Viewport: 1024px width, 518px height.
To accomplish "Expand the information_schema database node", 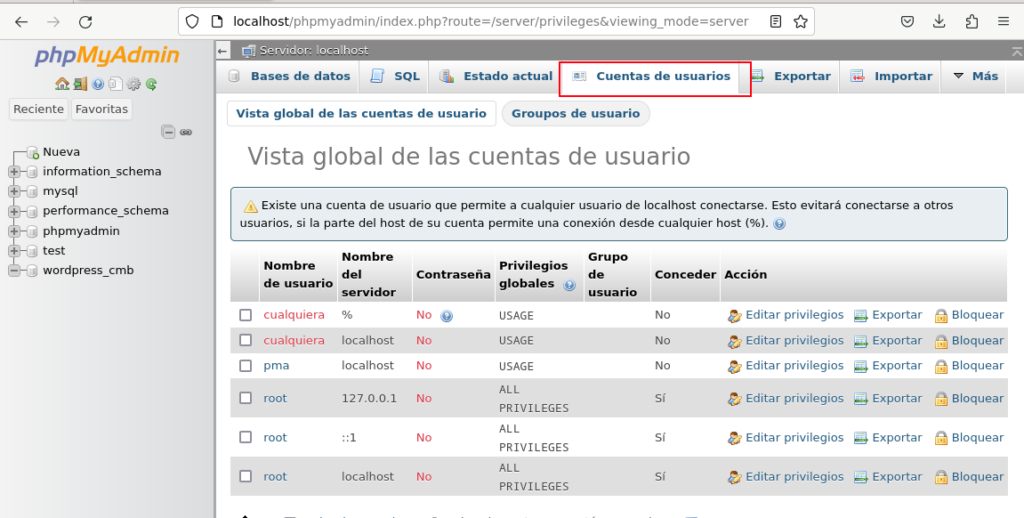I will point(14,172).
